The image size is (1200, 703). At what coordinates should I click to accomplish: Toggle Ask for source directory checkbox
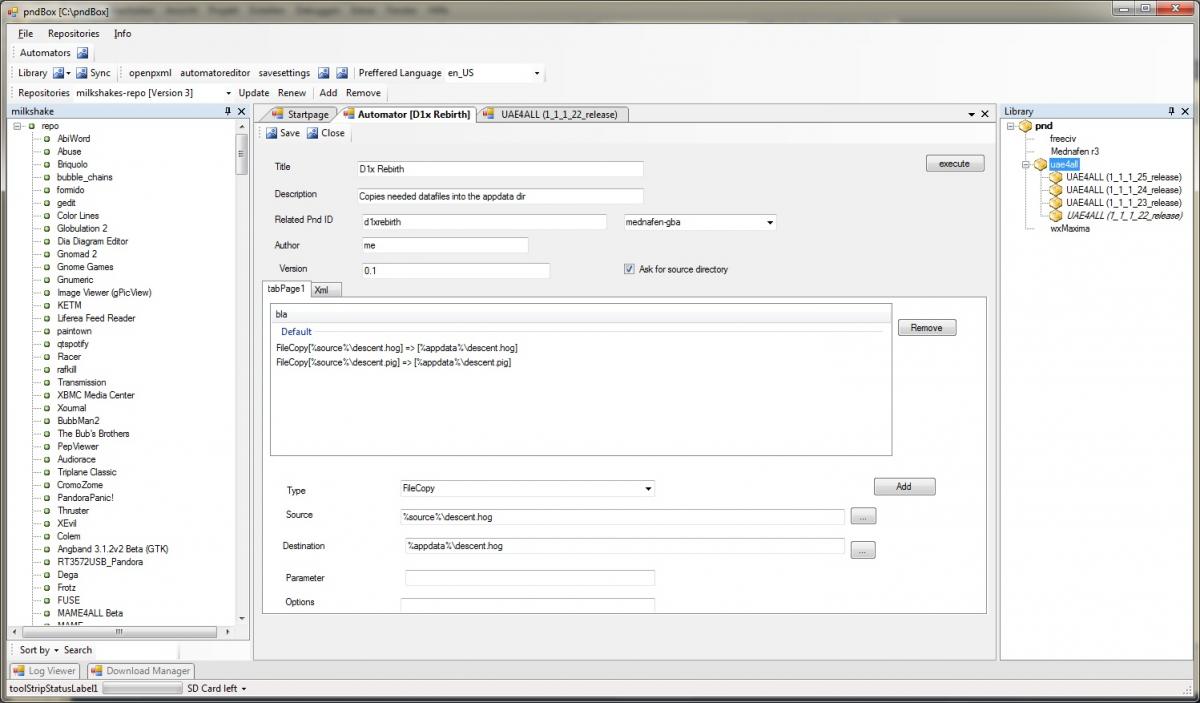[x=629, y=269]
